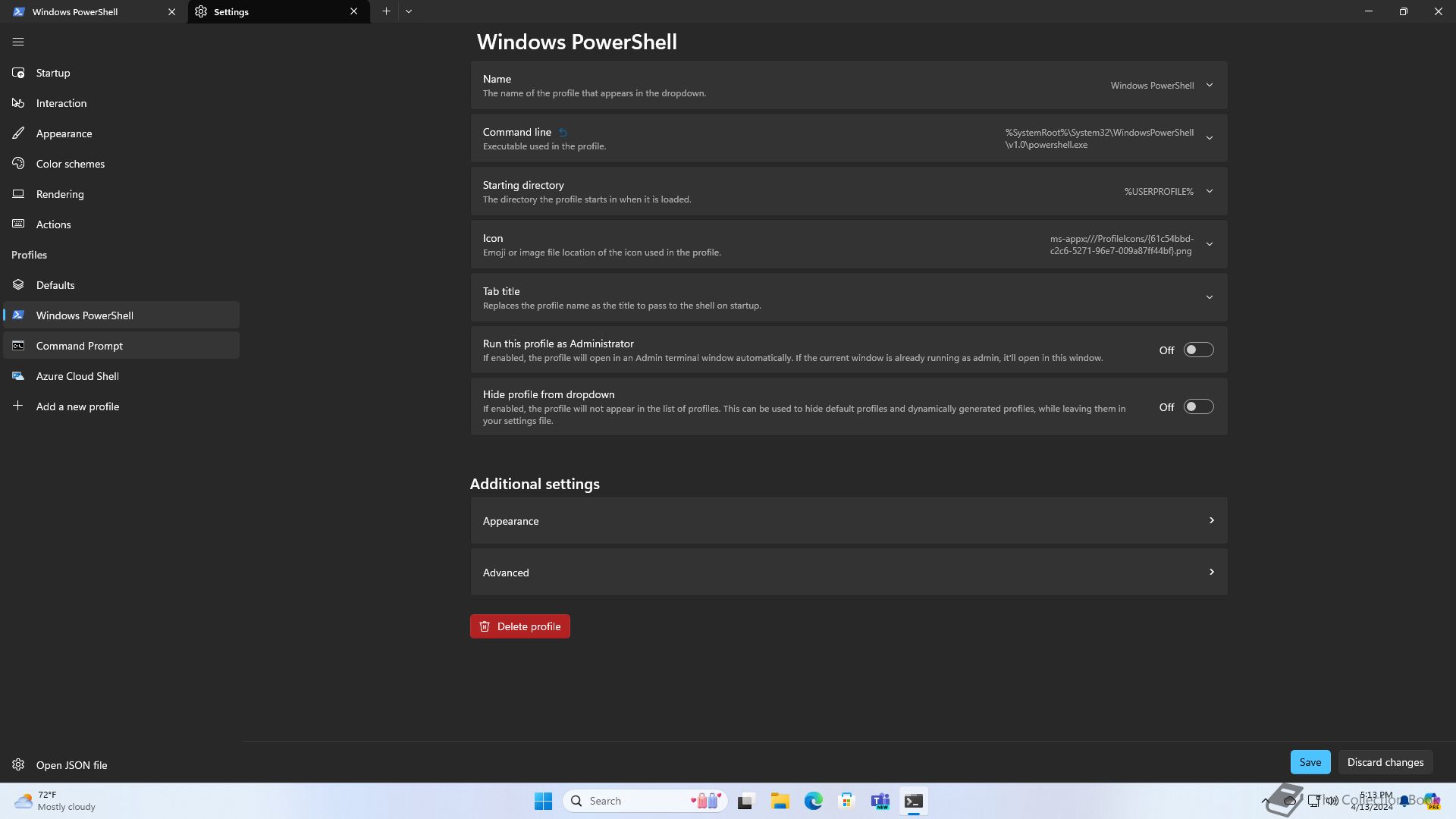
Task: Open Task View from the taskbar
Action: click(x=746, y=801)
